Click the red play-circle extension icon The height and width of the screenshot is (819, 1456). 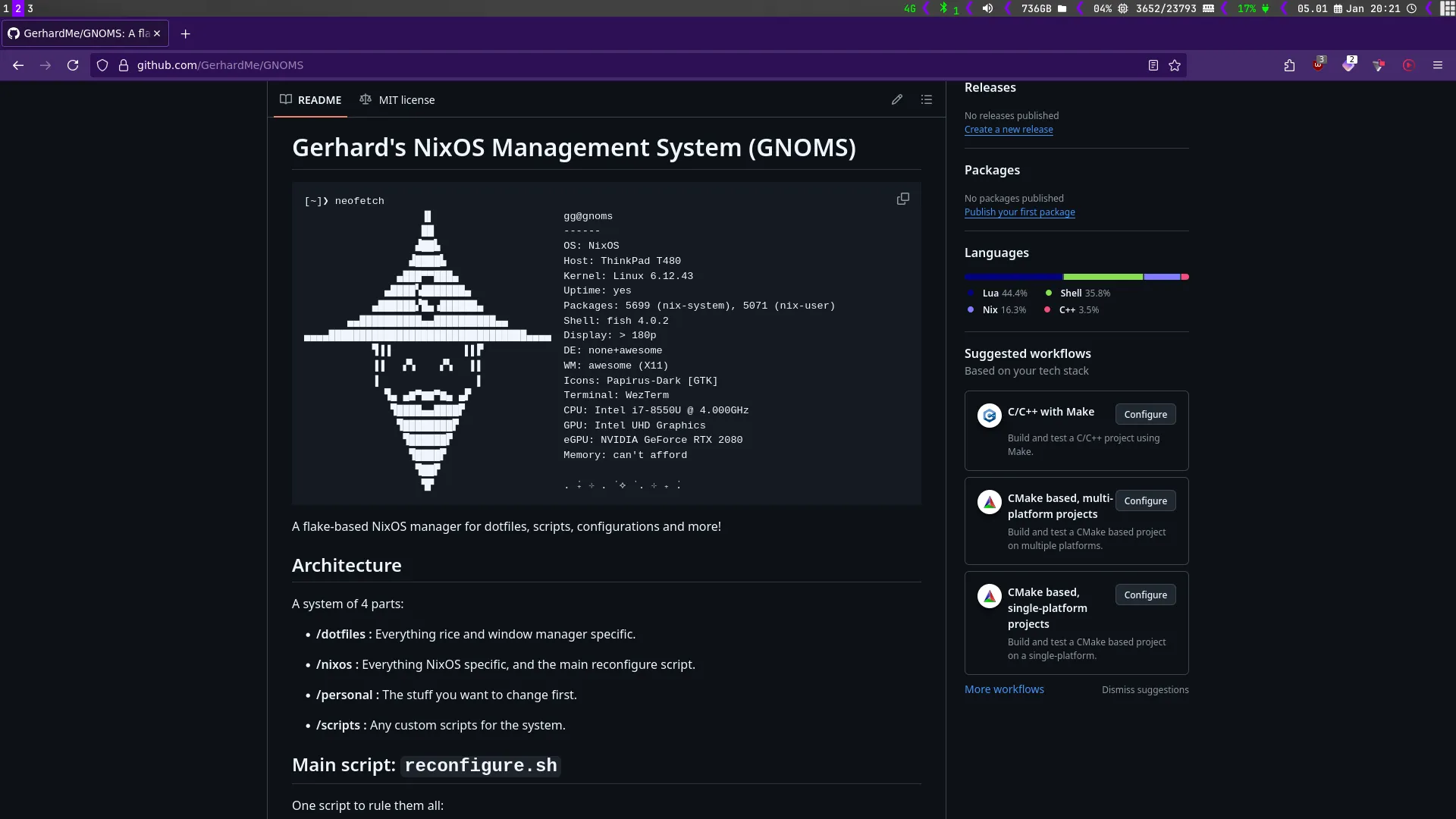[1408, 65]
